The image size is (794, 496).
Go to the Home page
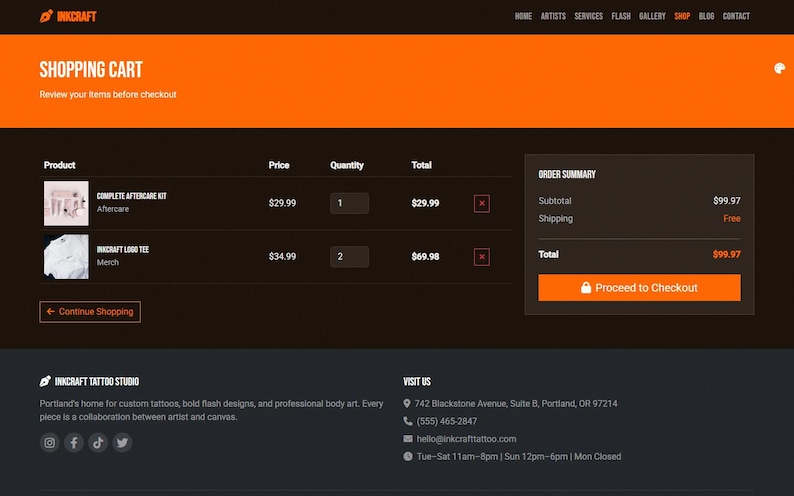tap(523, 16)
